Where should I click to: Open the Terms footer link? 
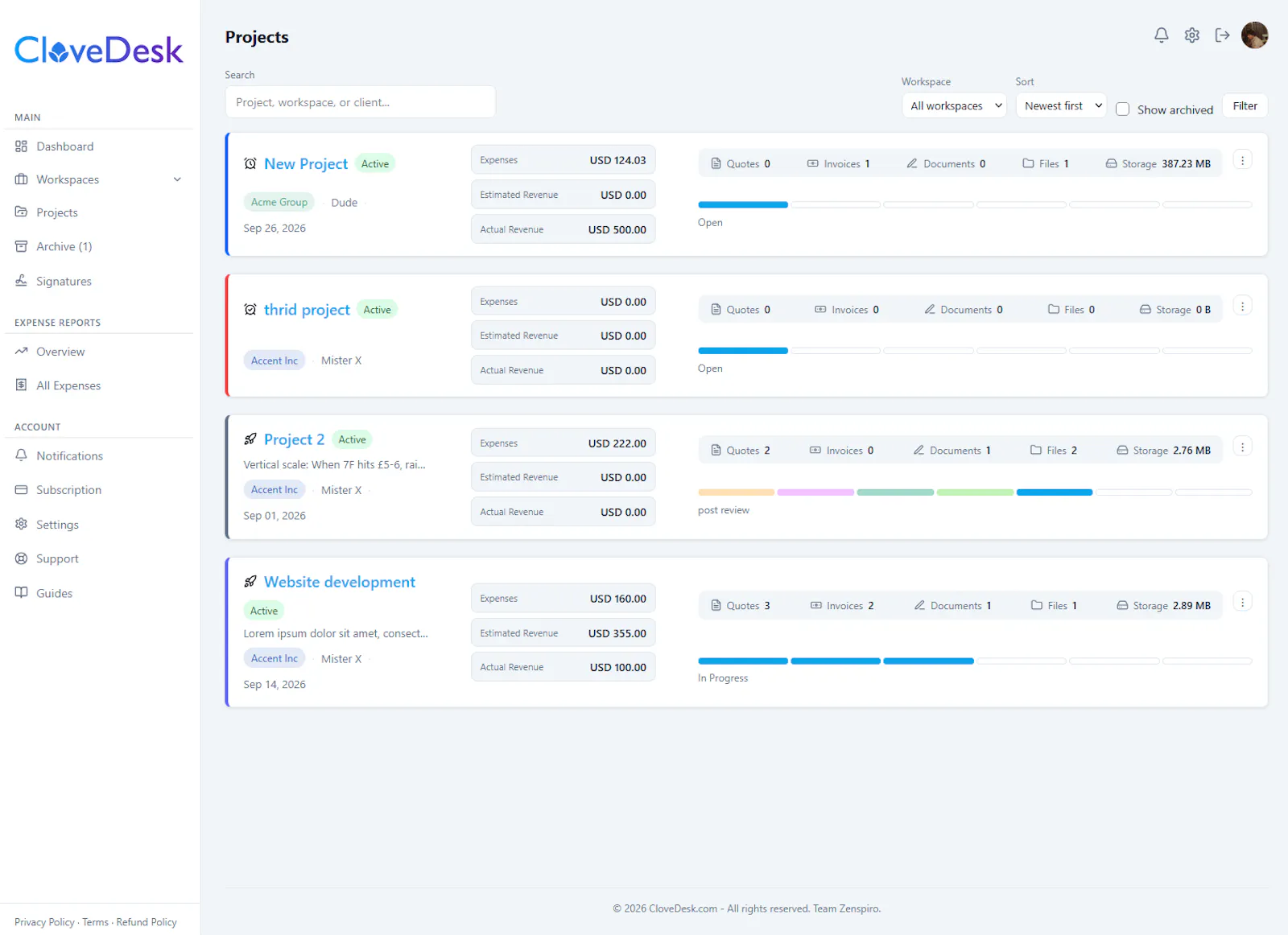(x=95, y=922)
